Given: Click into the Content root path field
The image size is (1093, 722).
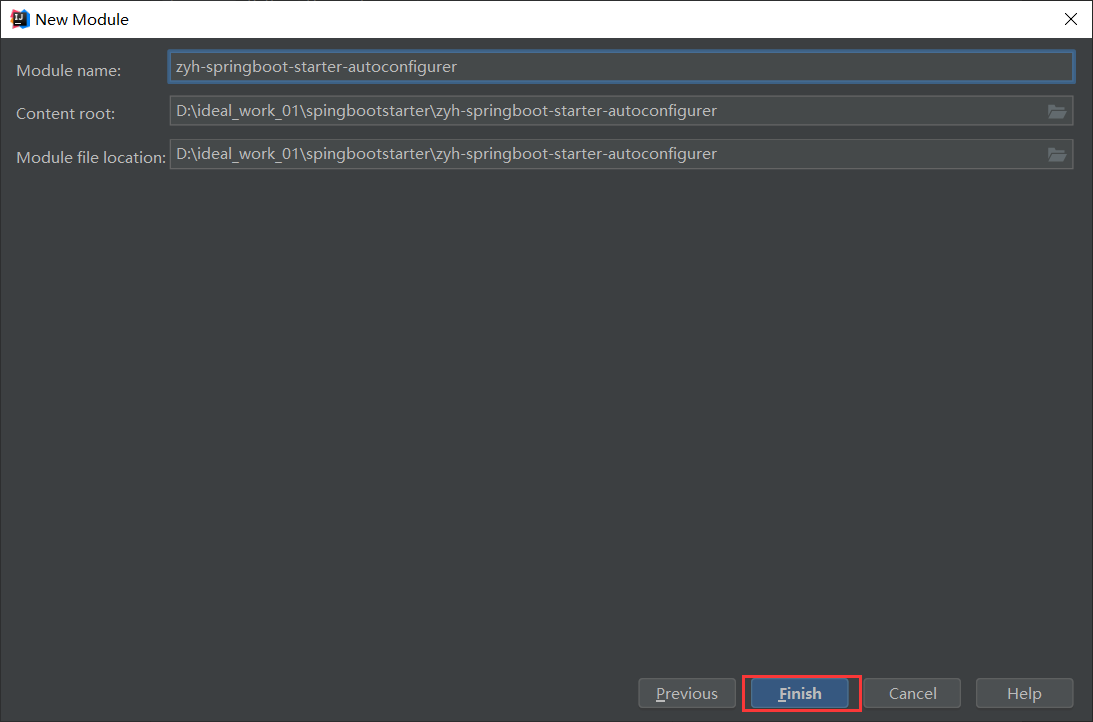Looking at the screenshot, I should point(850,111).
